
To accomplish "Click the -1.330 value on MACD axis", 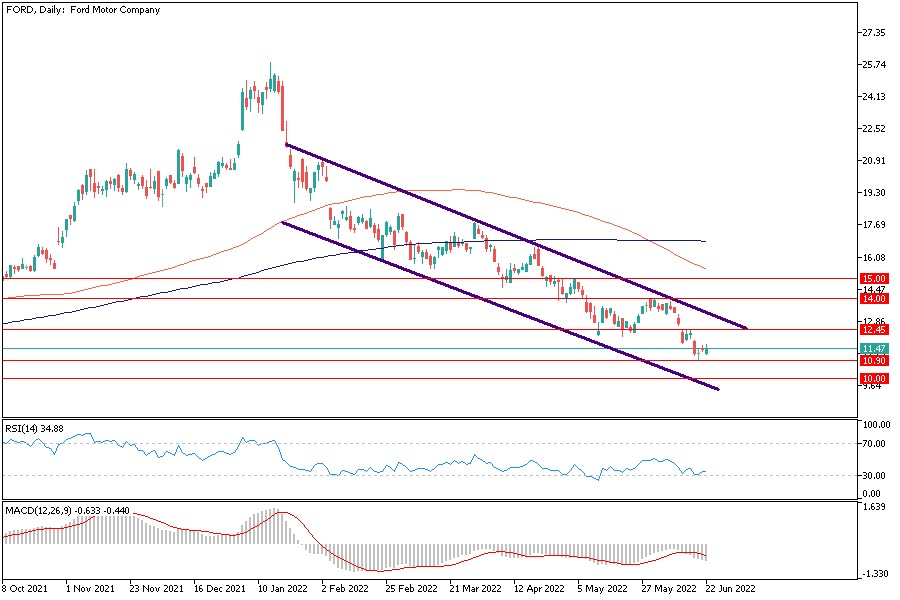I will click(x=873, y=573).
